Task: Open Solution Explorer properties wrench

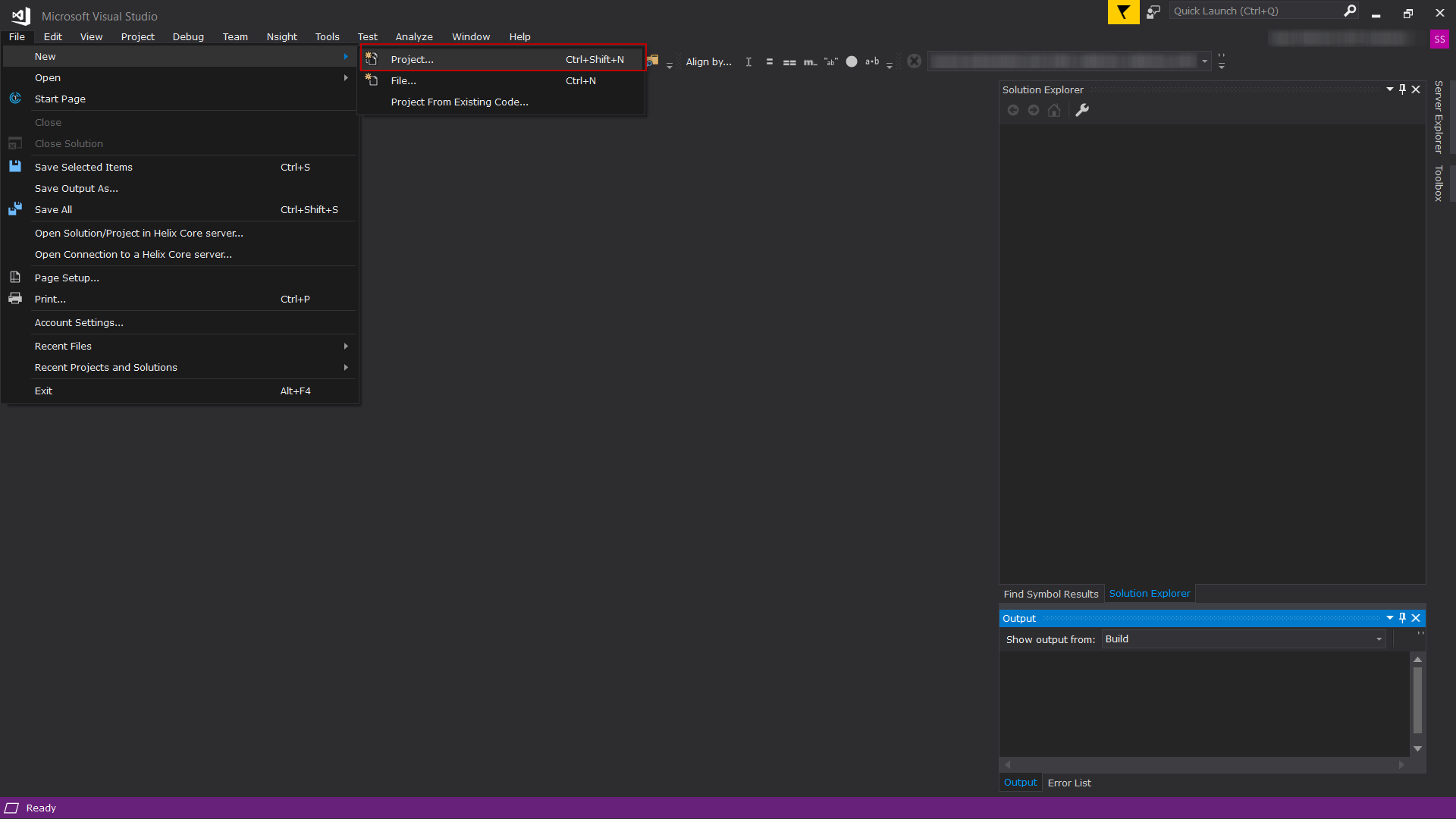Action: click(x=1082, y=111)
